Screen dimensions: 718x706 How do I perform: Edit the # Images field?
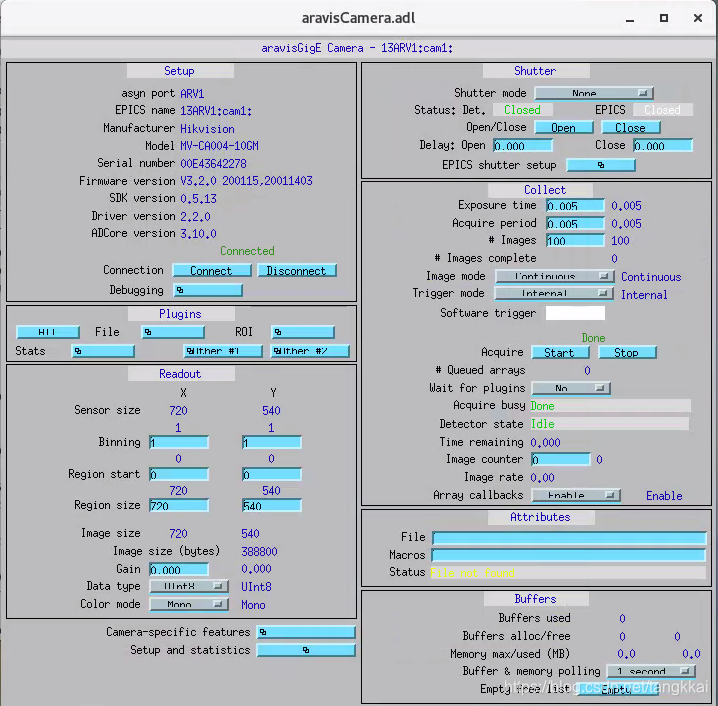click(575, 241)
